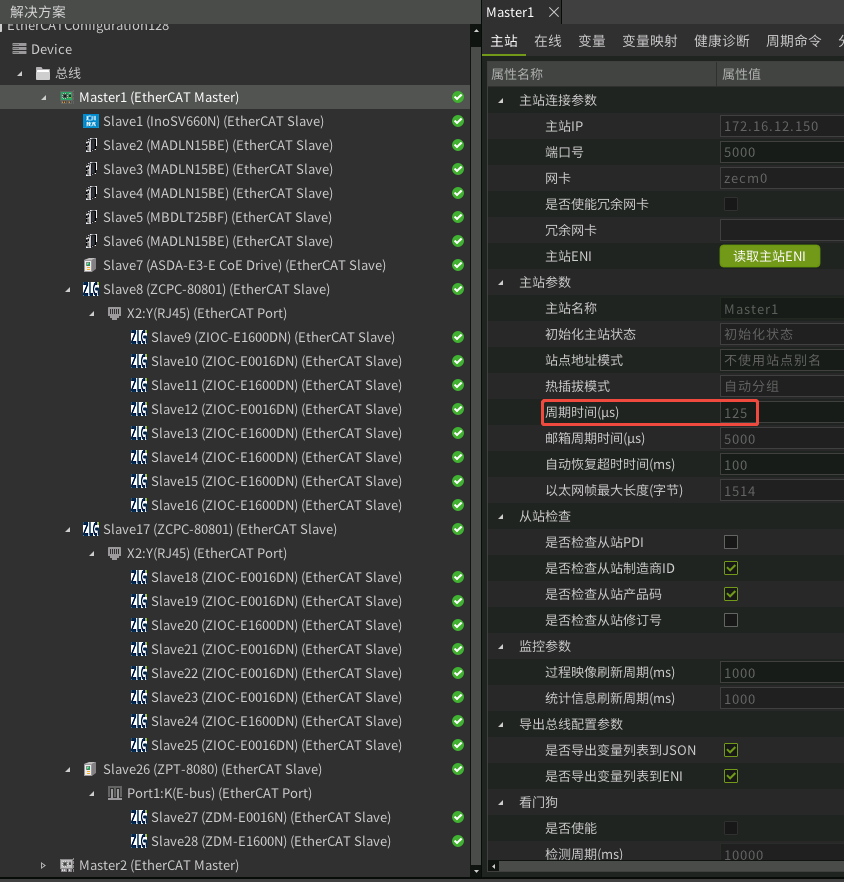
Task: Open the 健康诊断 tab
Action: pos(722,41)
